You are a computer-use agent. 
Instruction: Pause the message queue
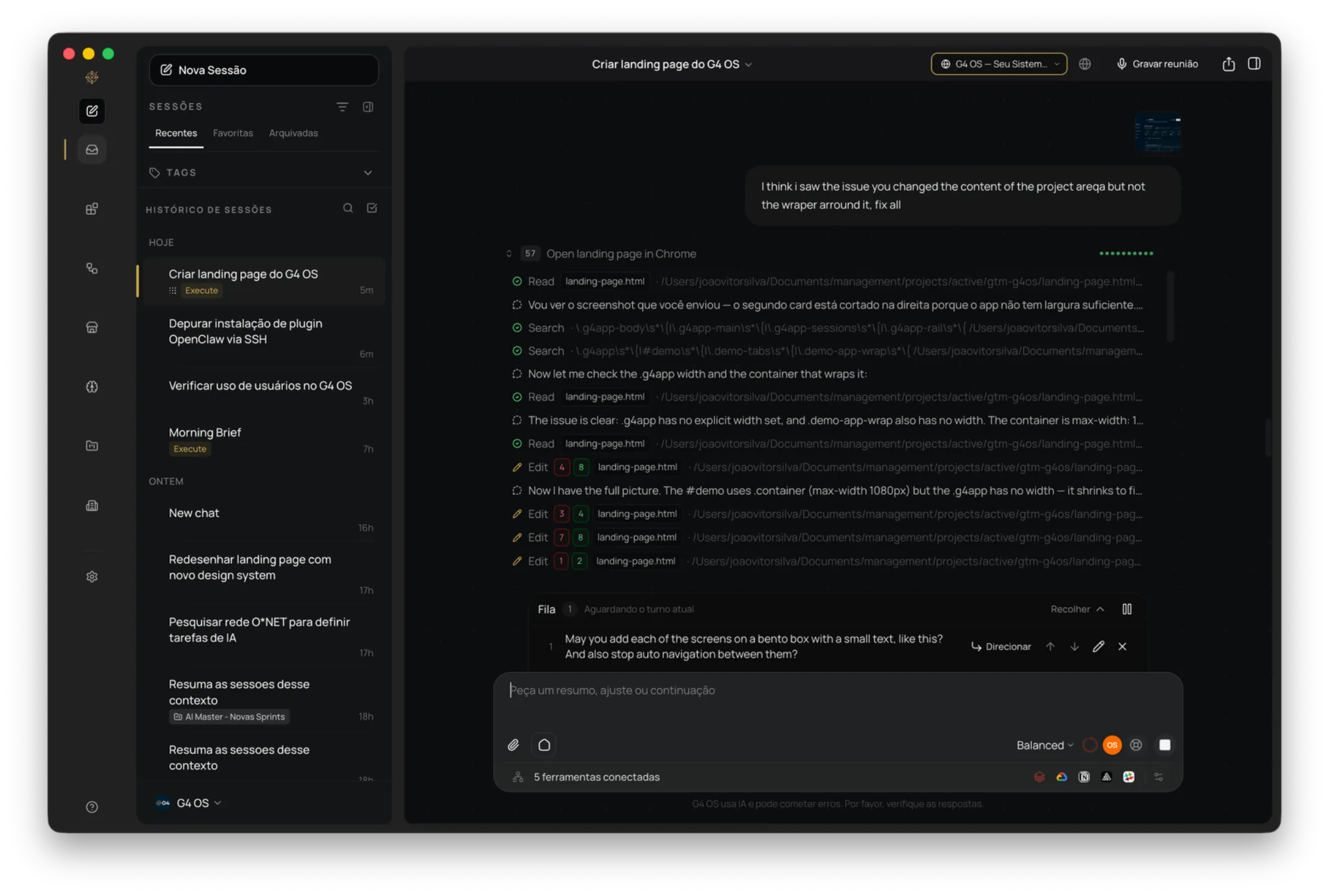(x=1127, y=609)
